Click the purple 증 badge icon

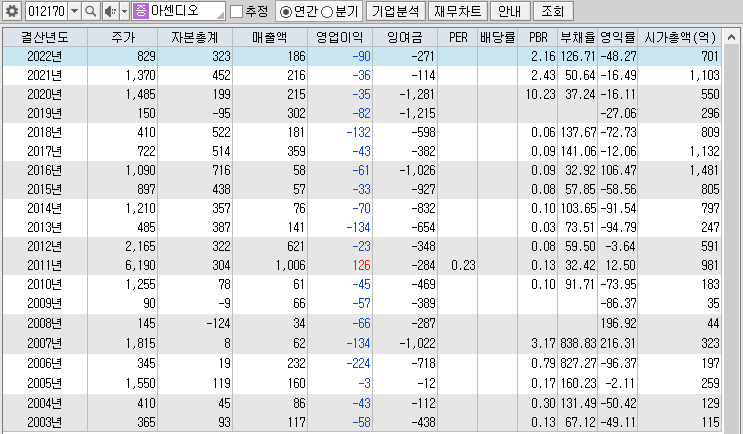tap(141, 11)
